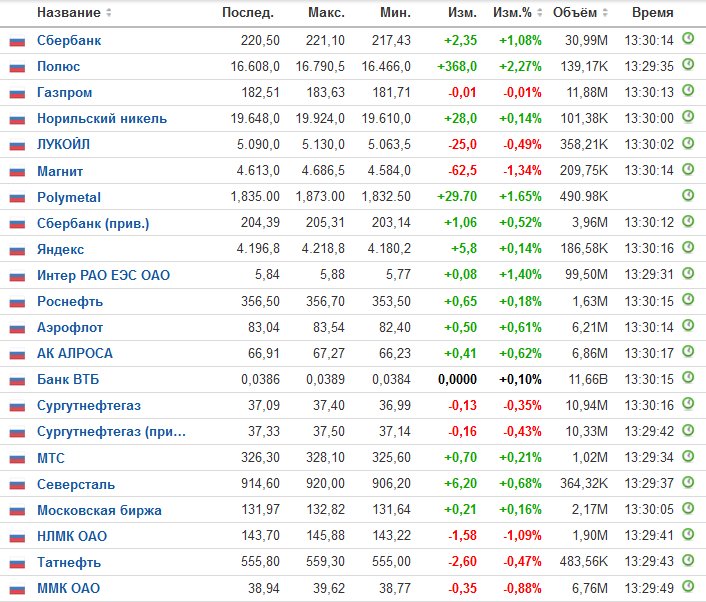Click the Послед. column header
The width and height of the screenshot is (706, 602).
coord(248,13)
